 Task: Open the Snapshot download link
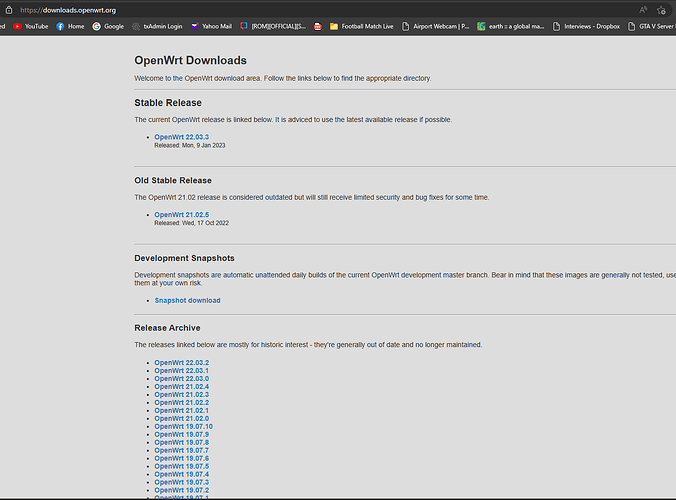tap(188, 300)
